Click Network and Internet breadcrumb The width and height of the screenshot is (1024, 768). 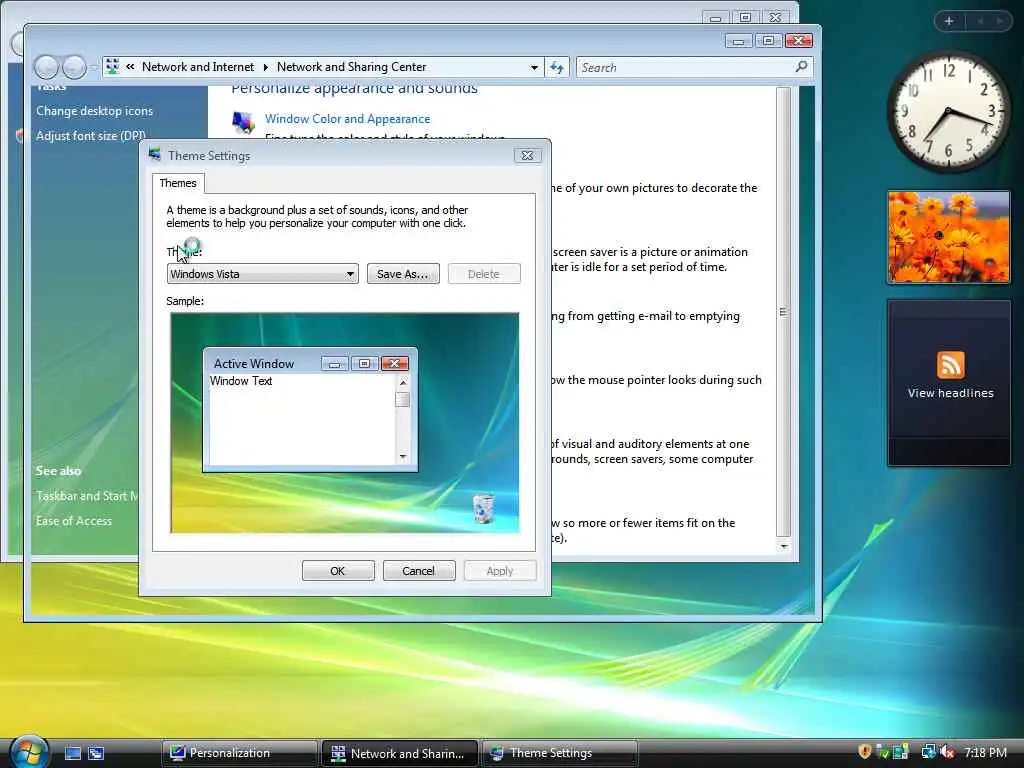[198, 67]
